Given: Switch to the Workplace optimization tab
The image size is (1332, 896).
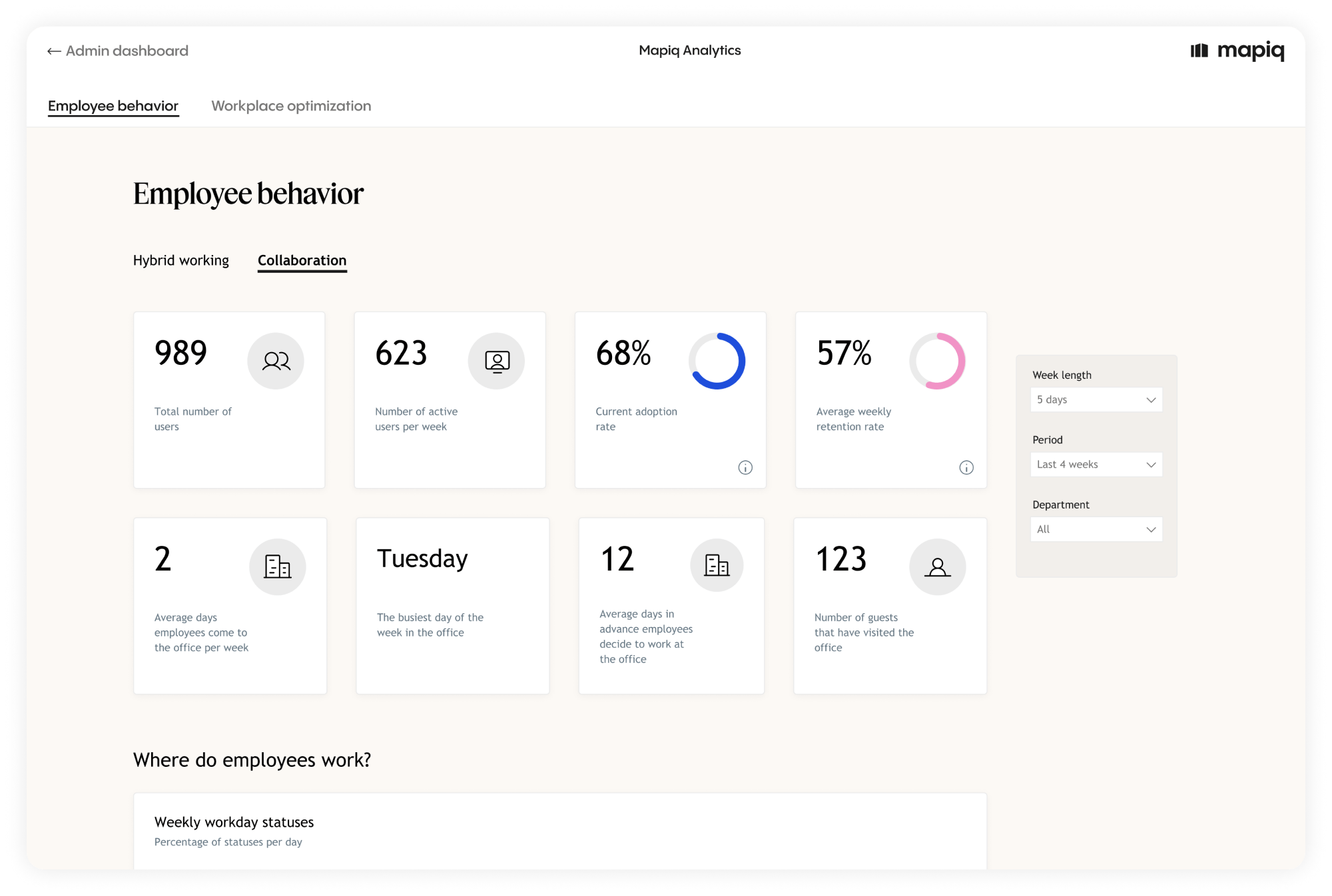Looking at the screenshot, I should [291, 105].
